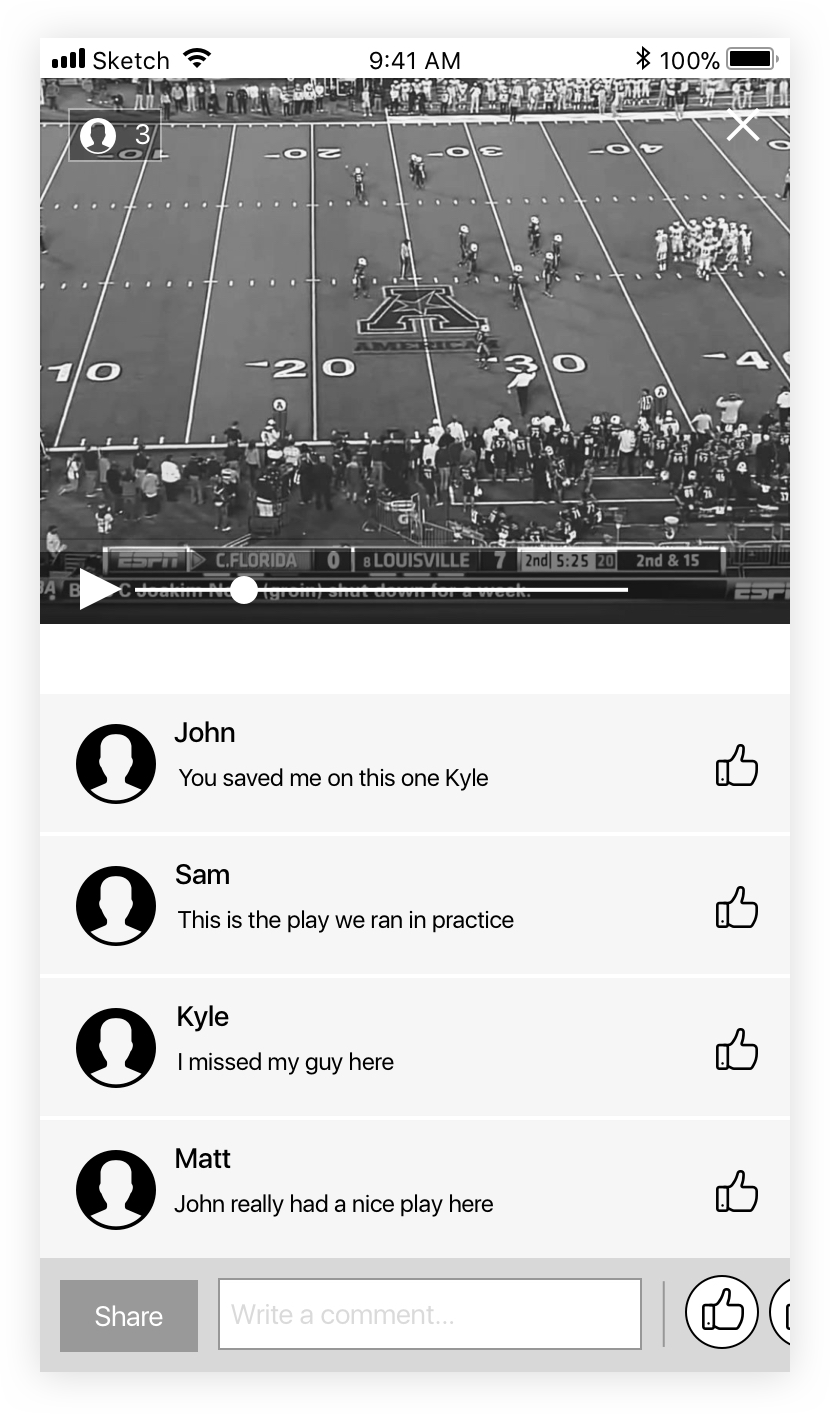Focus the Write a comment field
The height and width of the screenshot is (1414, 830).
tap(430, 1314)
